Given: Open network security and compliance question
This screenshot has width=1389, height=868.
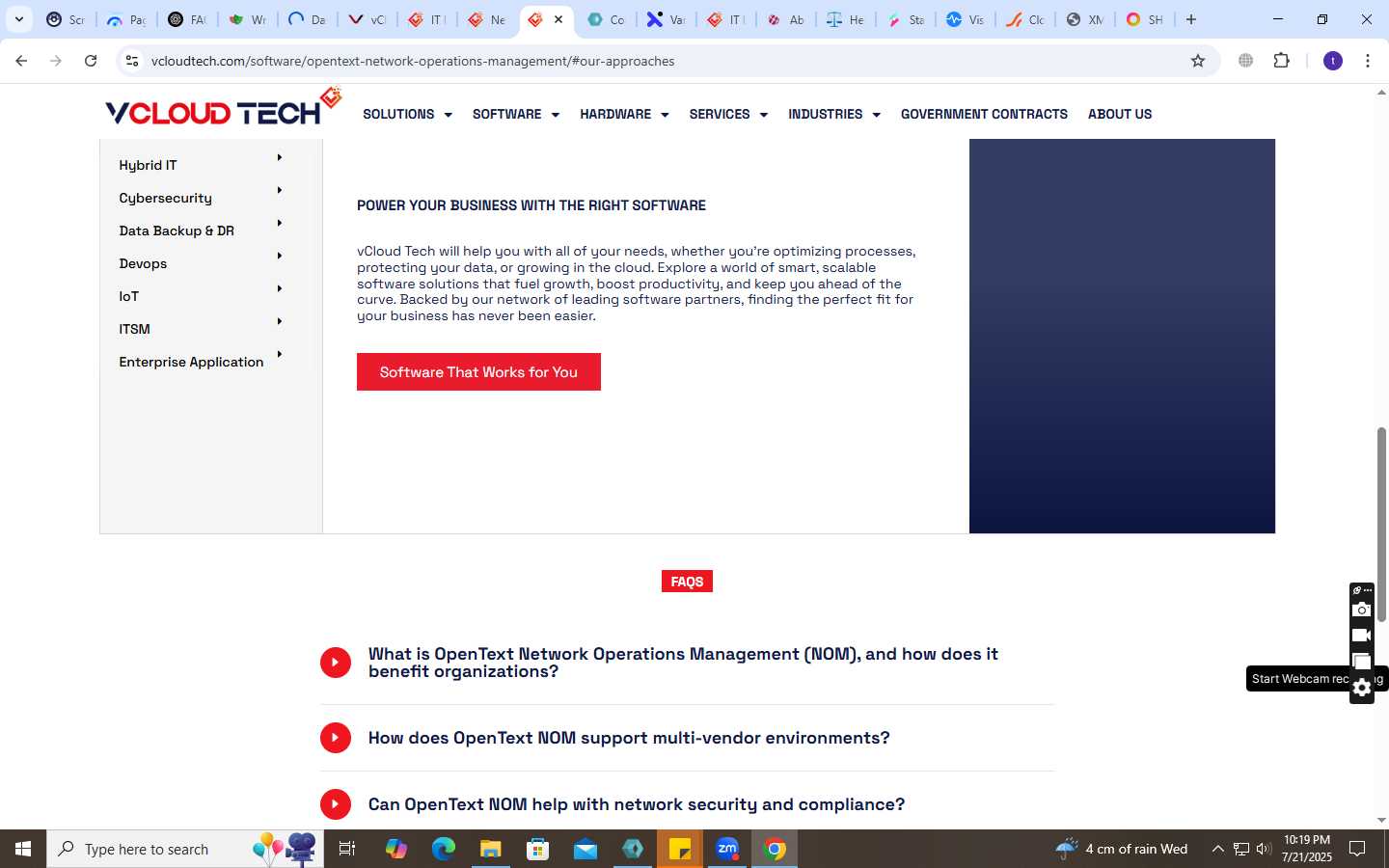Looking at the screenshot, I should coord(637,804).
